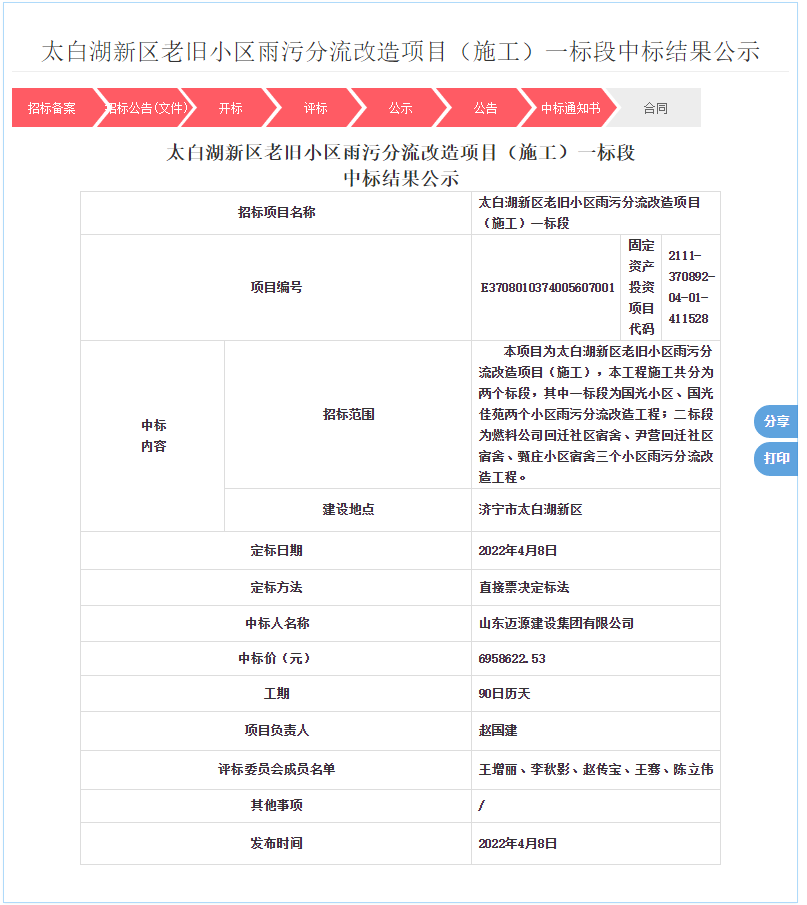
Task: Switch to the 评标 step
Action: coord(316,108)
